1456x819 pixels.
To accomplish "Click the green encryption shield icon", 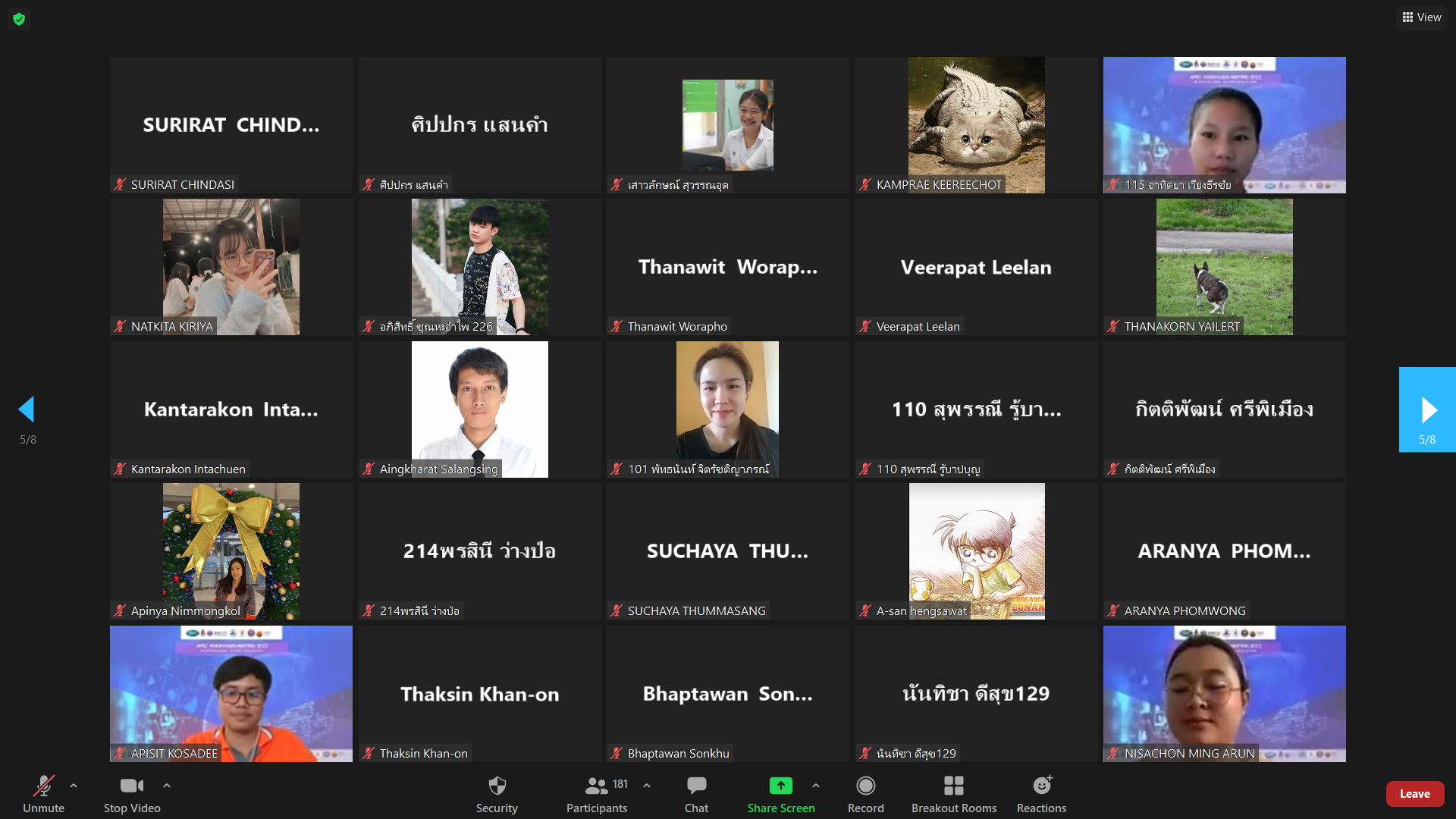I will [x=19, y=18].
